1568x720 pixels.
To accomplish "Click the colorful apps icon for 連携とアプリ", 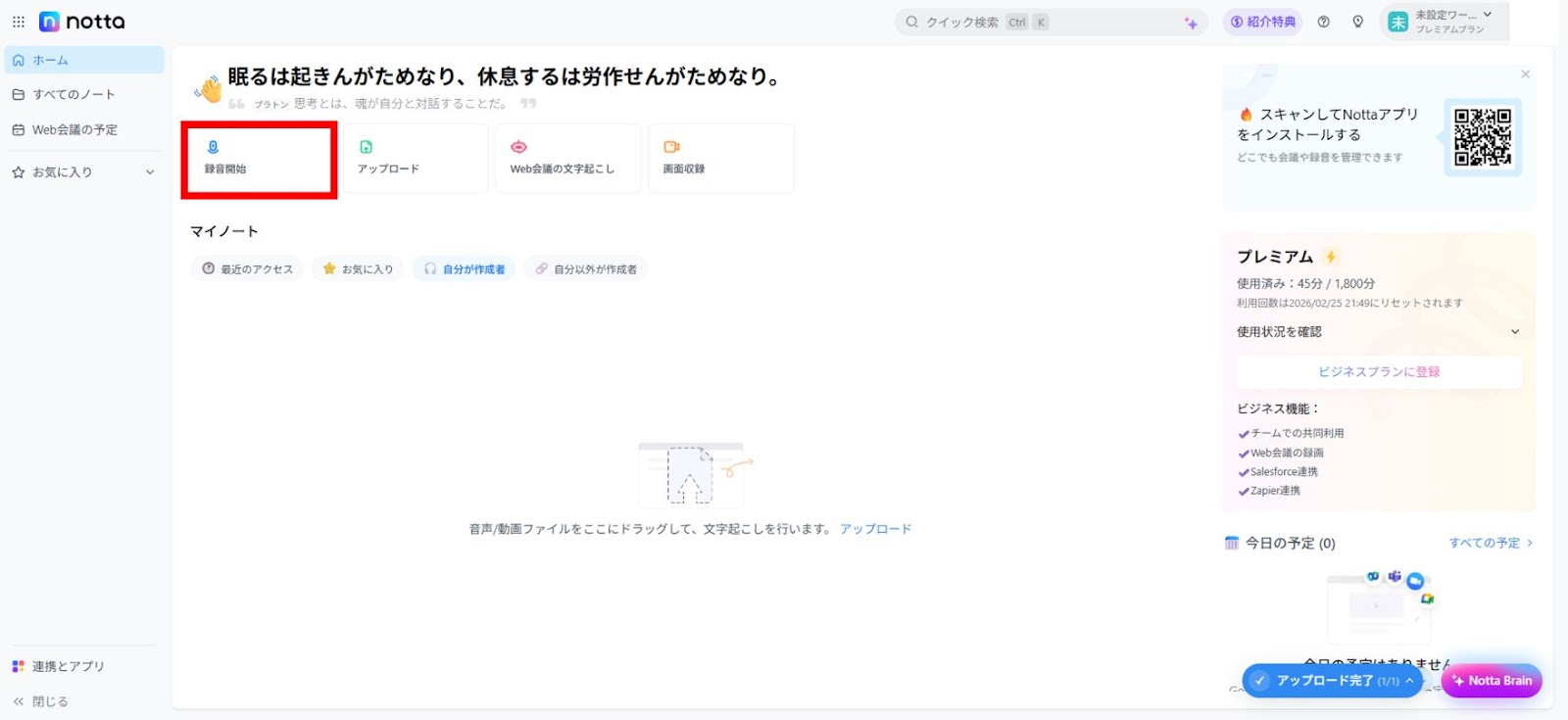I will click(x=19, y=666).
